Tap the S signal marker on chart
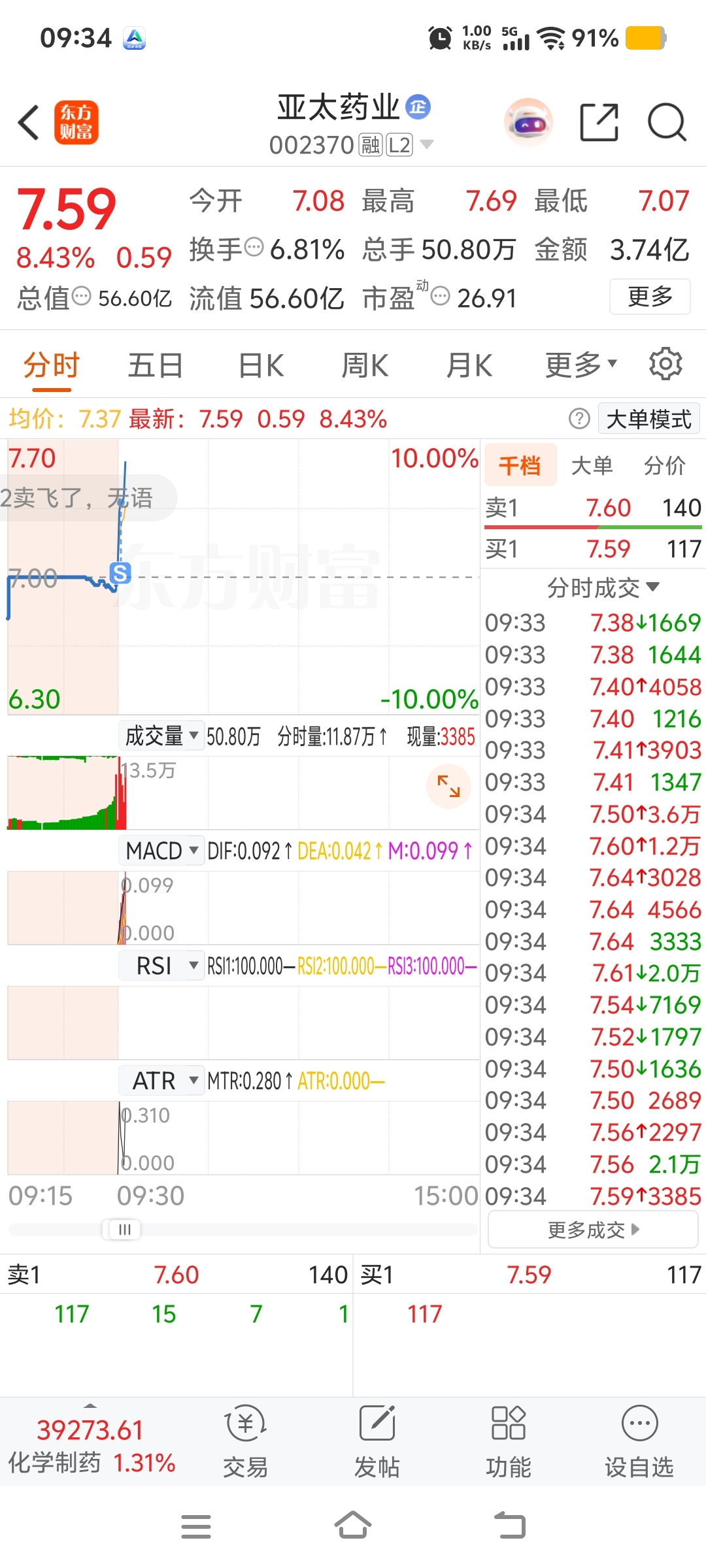This screenshot has height=1568, width=706. click(120, 573)
